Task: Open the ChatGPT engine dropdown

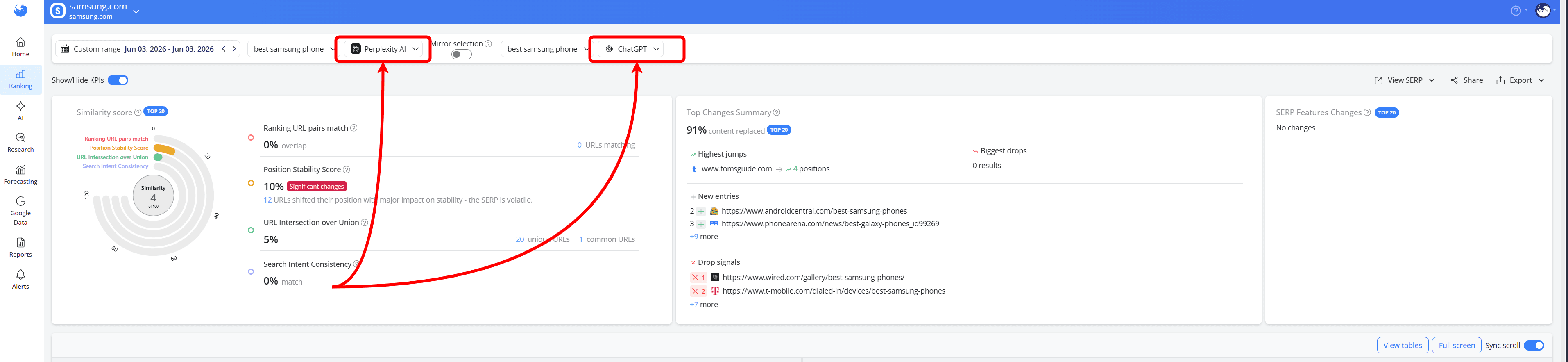Action: 631,49
